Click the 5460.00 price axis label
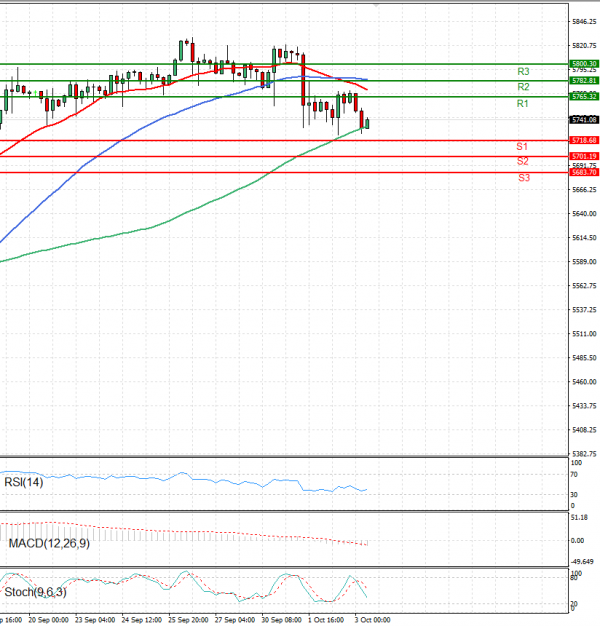Screen dimensions: 600x626 click(584, 382)
